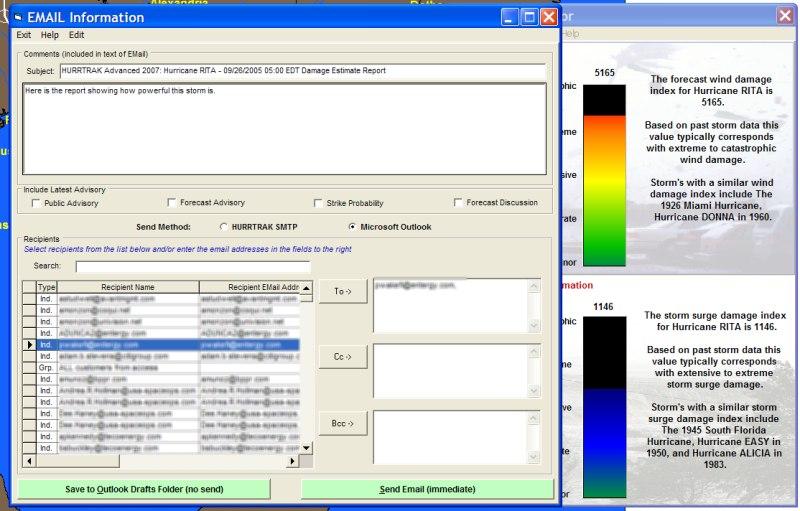Check the Strike Probability option
800x511 pixels.
(318, 203)
